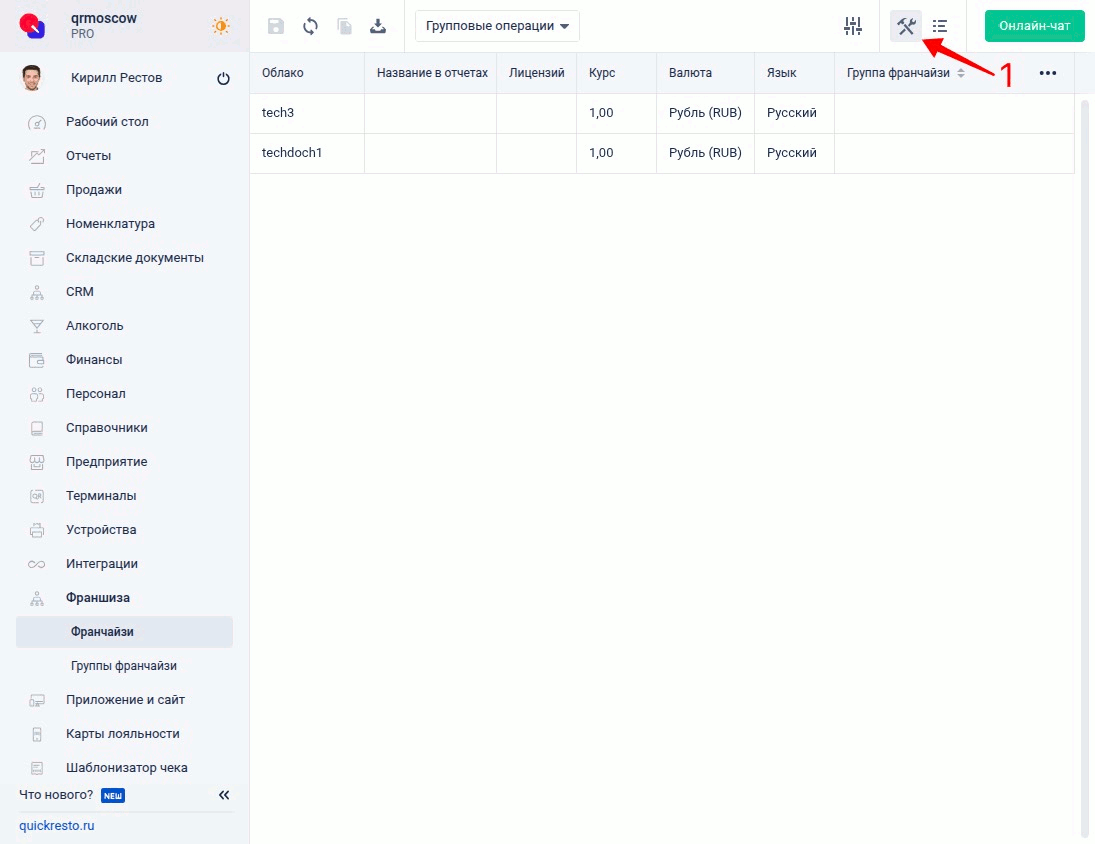The height and width of the screenshot is (844, 1095).
Task: Toggle the sun theme switch icon
Action: 221,26
